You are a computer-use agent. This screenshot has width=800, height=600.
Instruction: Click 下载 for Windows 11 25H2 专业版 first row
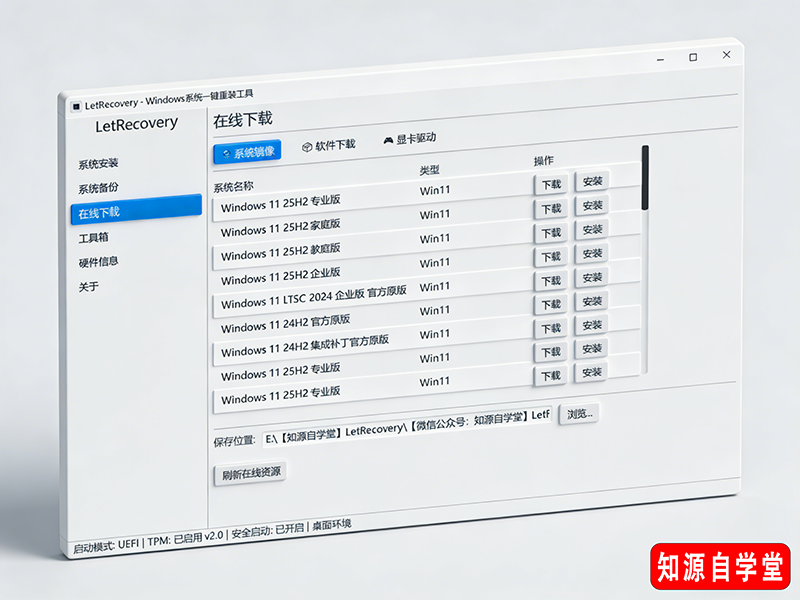[551, 184]
